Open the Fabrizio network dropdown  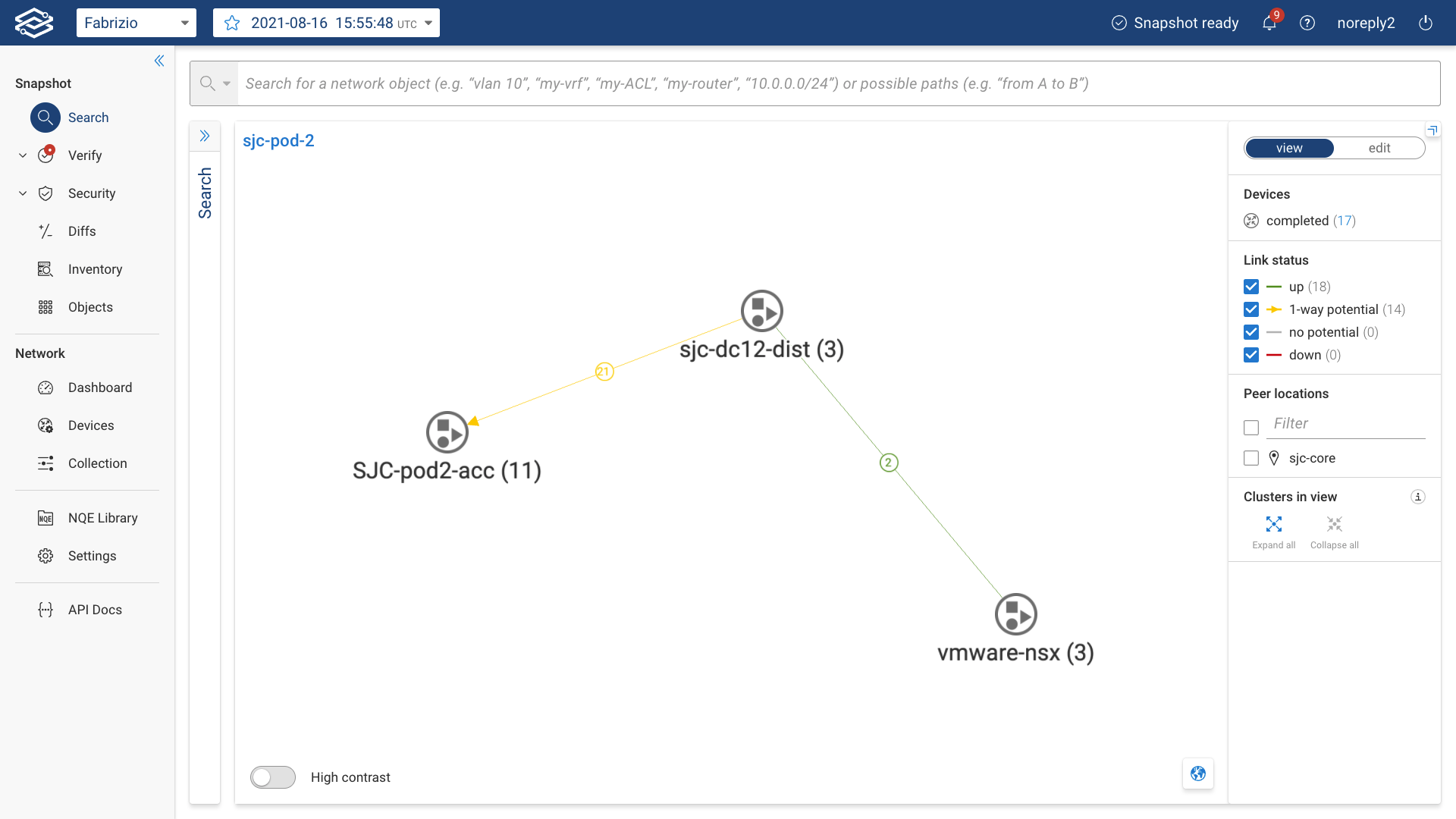point(136,23)
